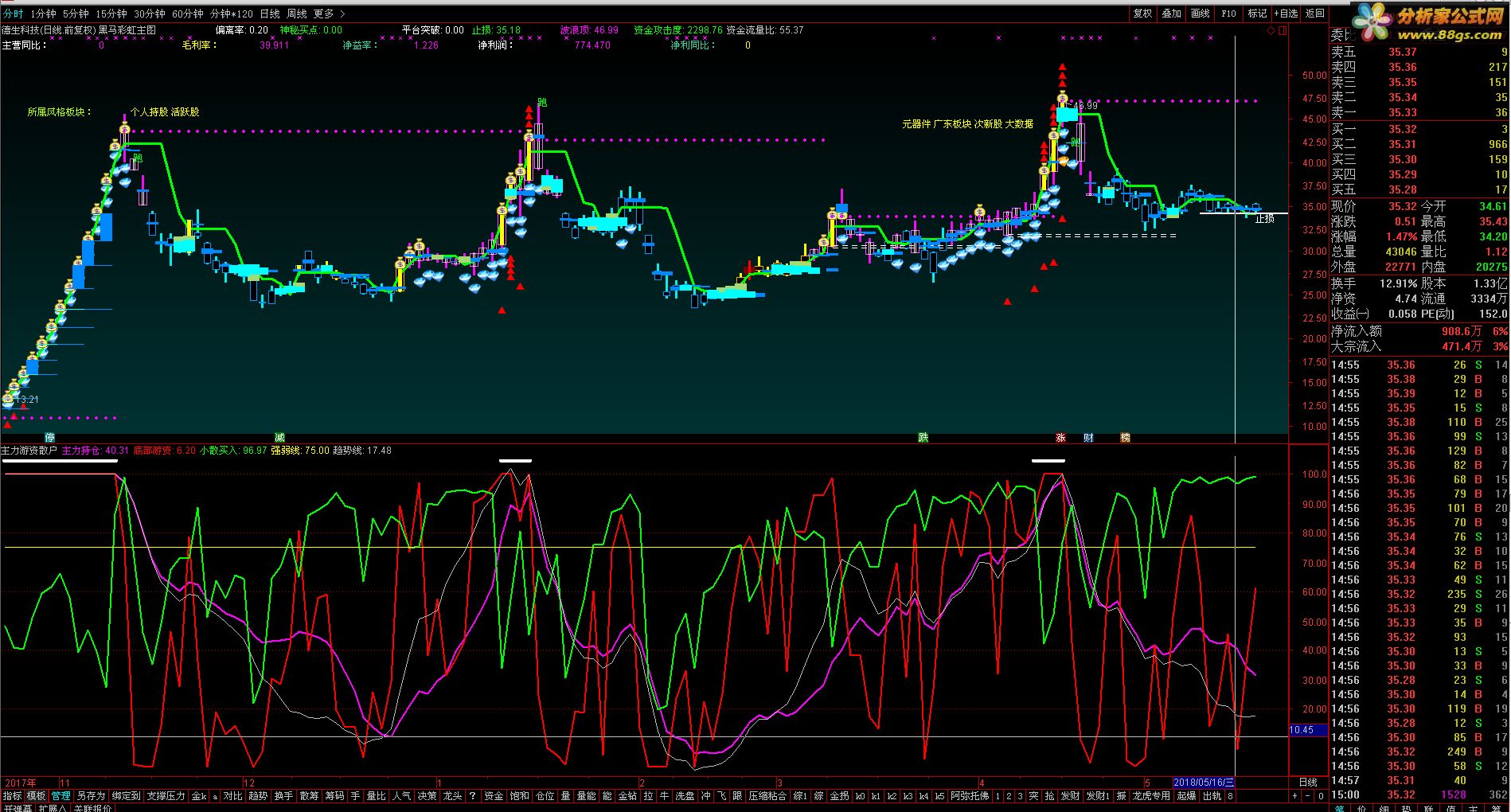Open the 模板 template tab
Image resolution: width=1511 pixels, height=812 pixels.
point(36,796)
